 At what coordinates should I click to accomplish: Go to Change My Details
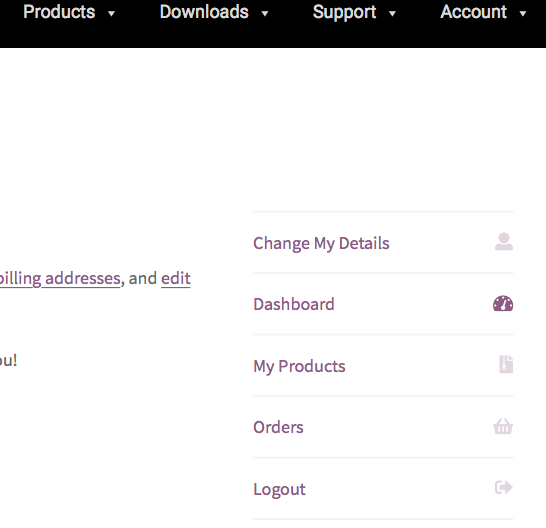click(x=321, y=243)
